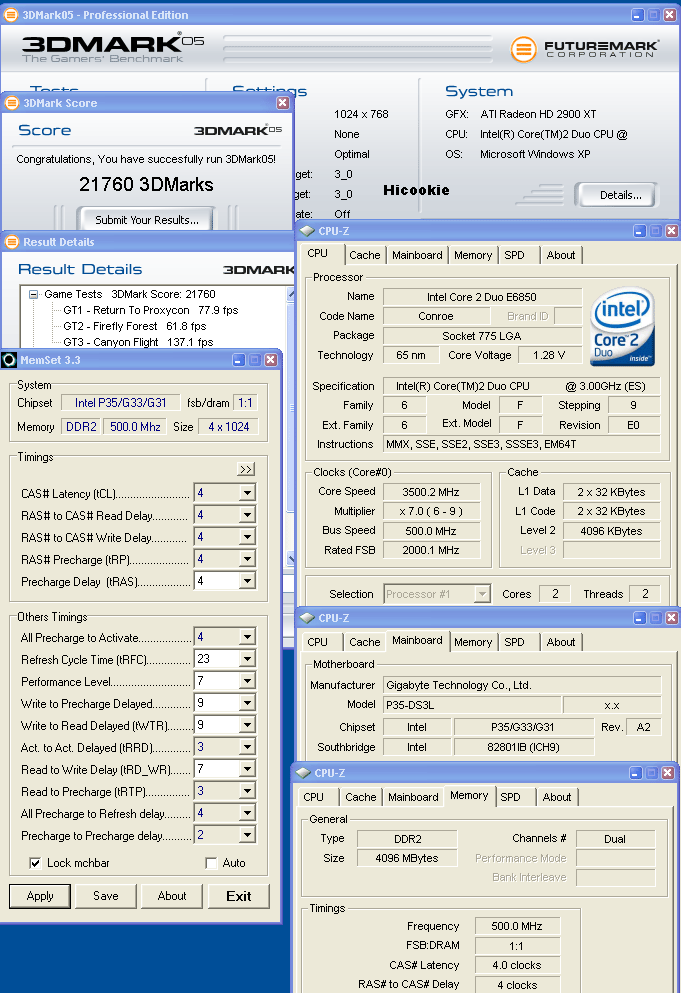This screenshot has width=681, height=993.
Task: Open the RAS# Precharge (tRP) dropdown
Action: coord(248,559)
